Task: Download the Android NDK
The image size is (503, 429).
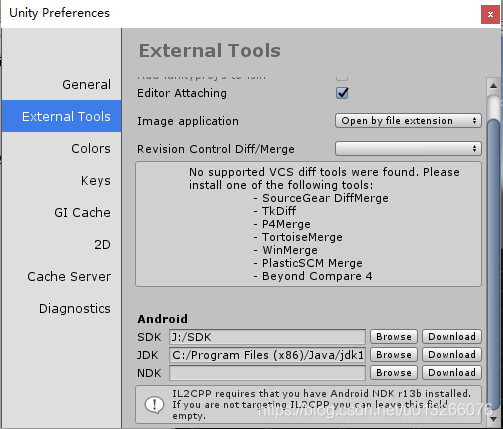Action: [x=452, y=373]
